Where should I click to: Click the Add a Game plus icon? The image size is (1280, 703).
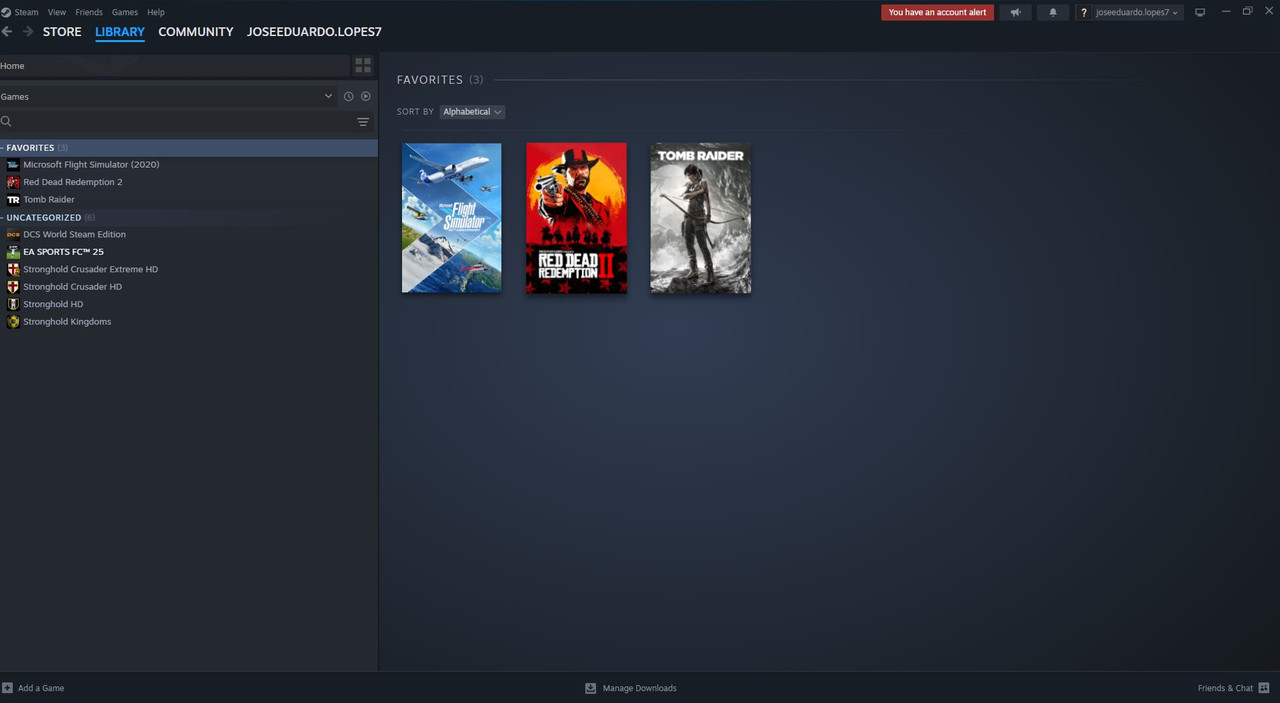click(x=7, y=688)
